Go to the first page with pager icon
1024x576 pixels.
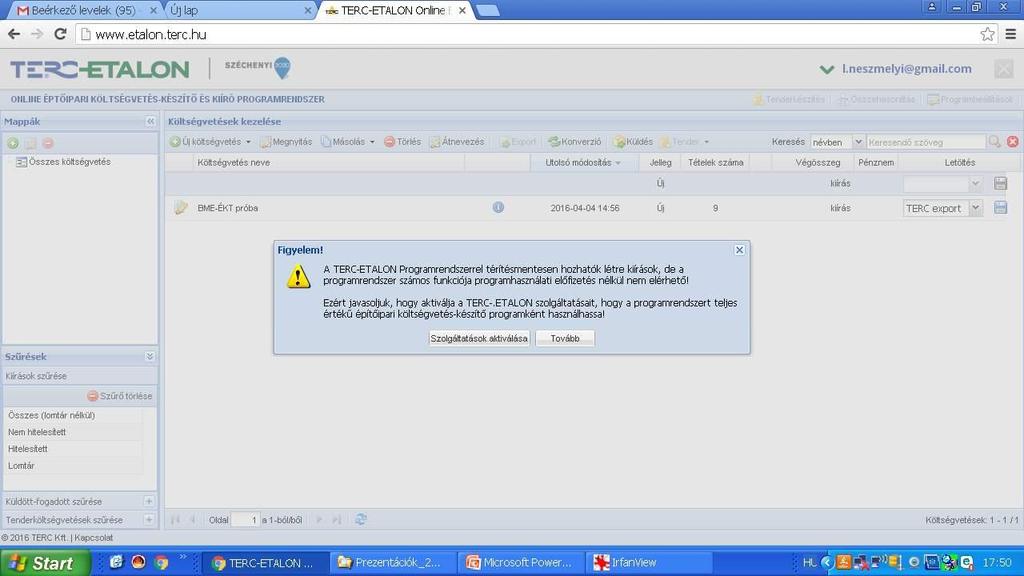(x=175, y=520)
